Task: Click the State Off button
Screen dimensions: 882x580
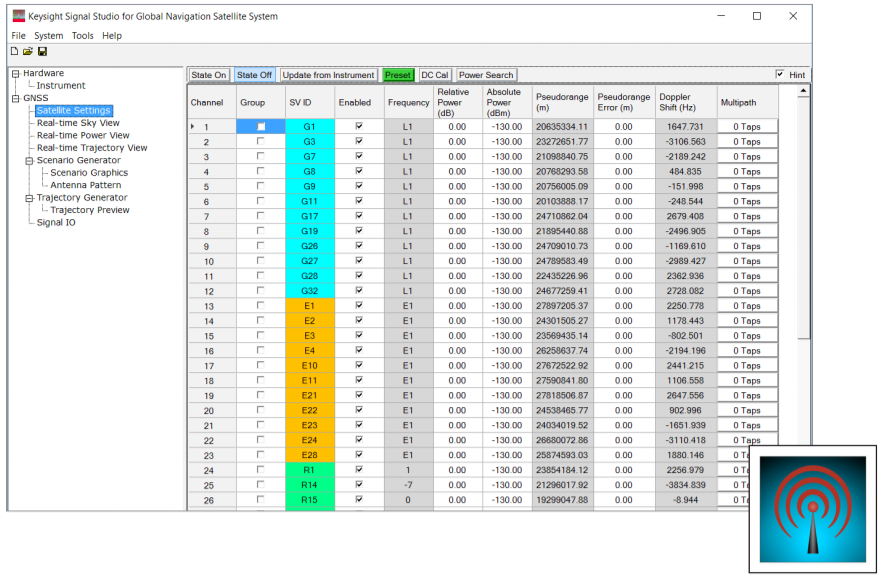Action: (x=254, y=75)
